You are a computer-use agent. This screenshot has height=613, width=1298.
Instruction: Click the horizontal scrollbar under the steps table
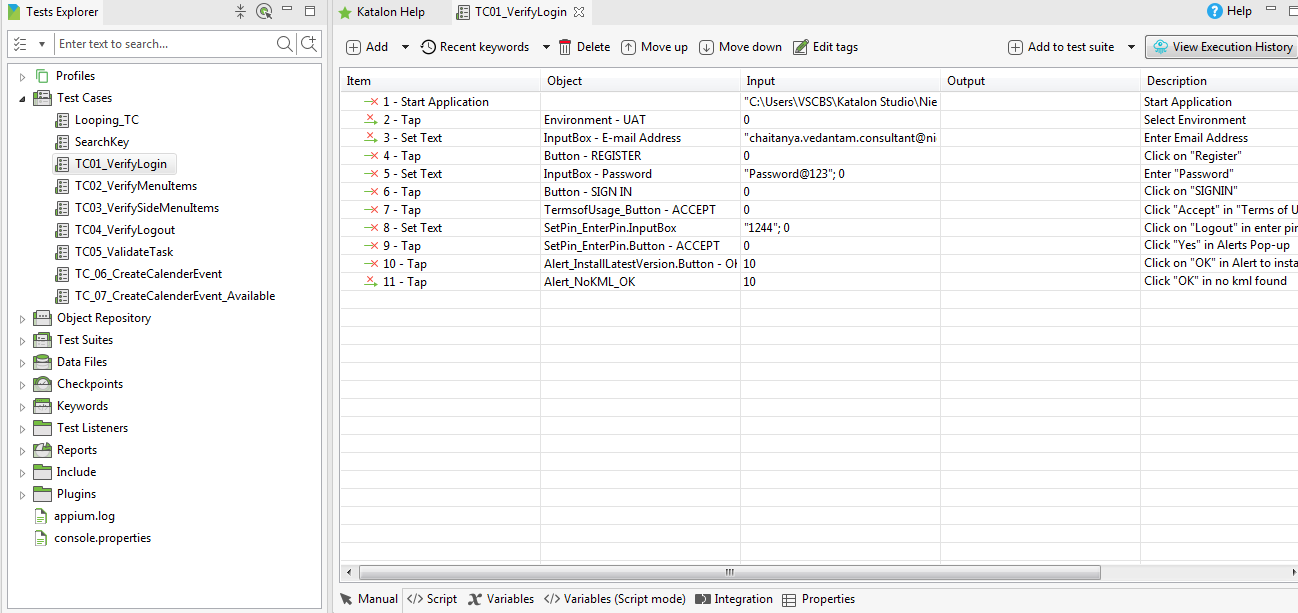pos(729,572)
